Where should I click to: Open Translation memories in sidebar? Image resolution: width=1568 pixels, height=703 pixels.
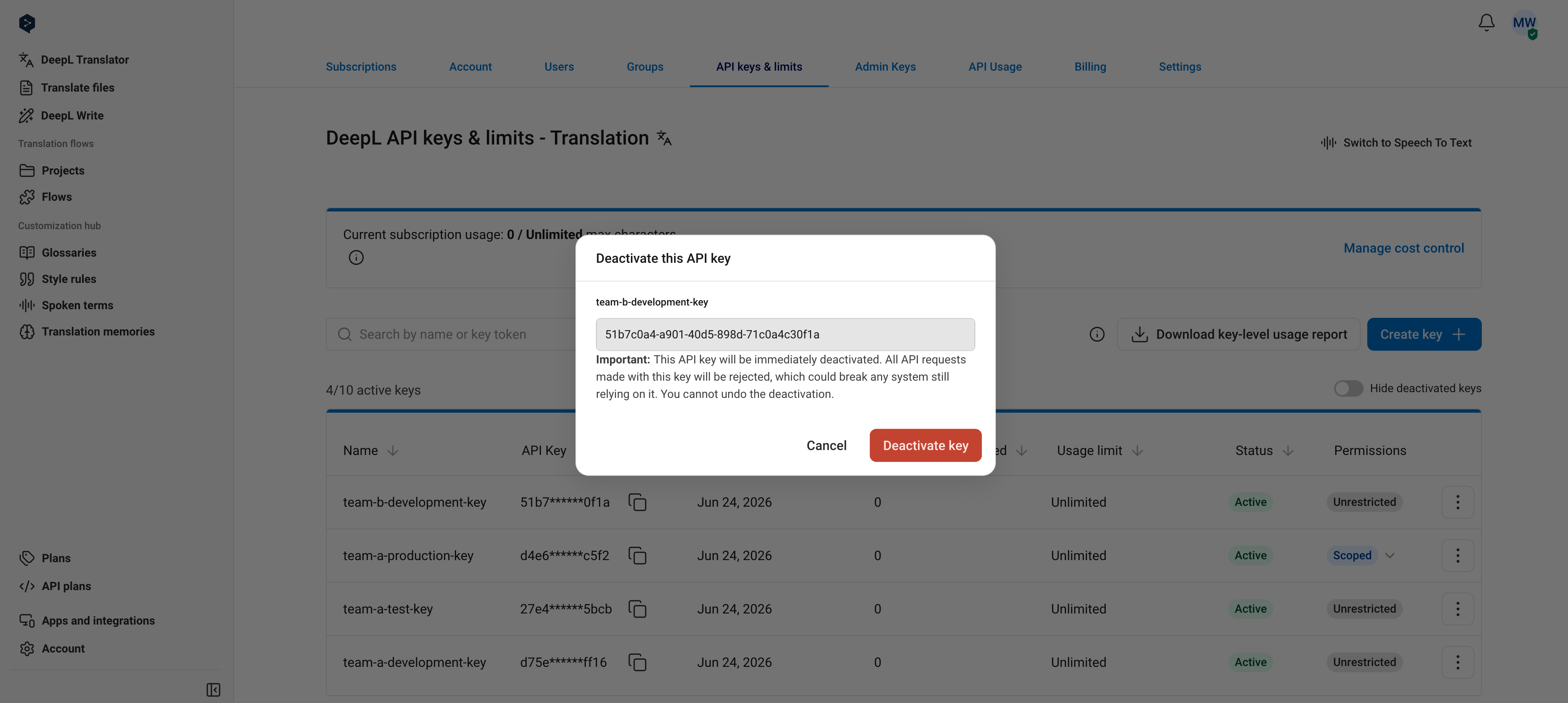[x=87, y=331]
